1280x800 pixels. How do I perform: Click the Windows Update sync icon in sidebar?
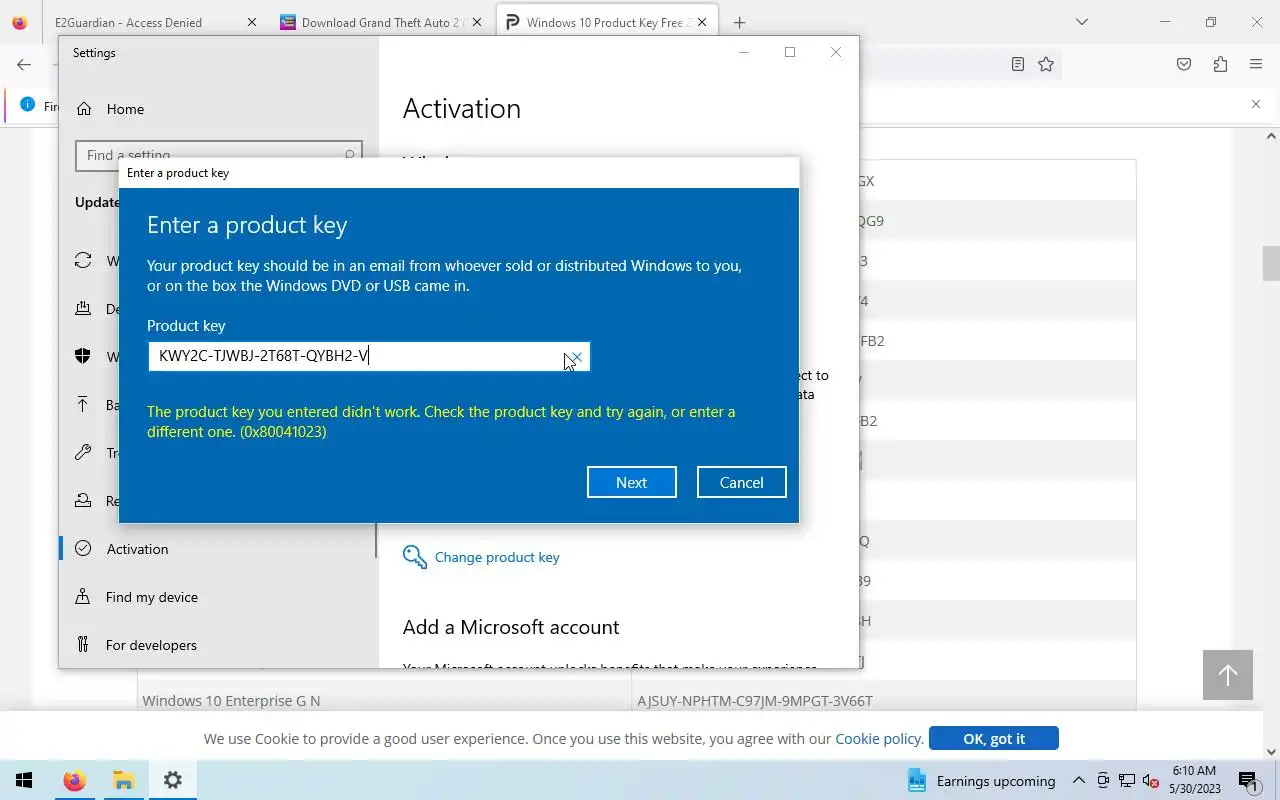(83, 261)
